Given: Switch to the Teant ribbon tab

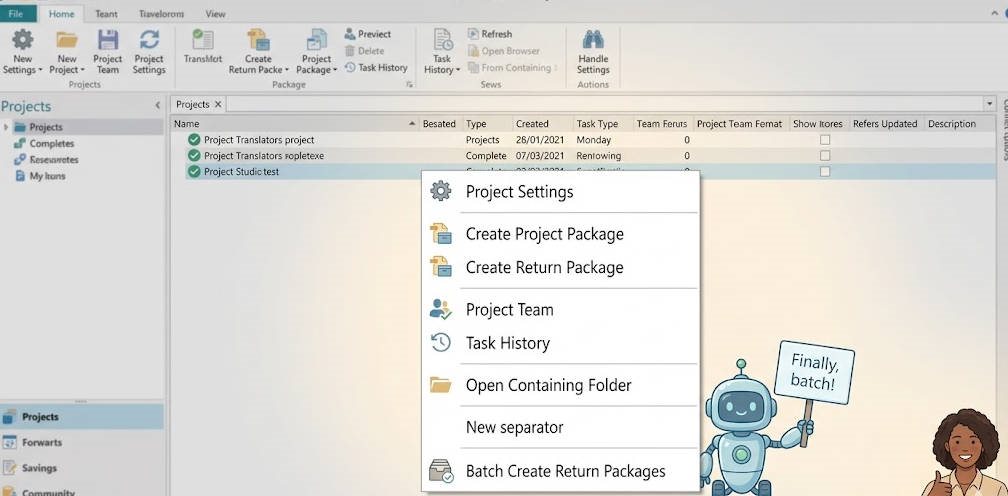Looking at the screenshot, I should (106, 13).
